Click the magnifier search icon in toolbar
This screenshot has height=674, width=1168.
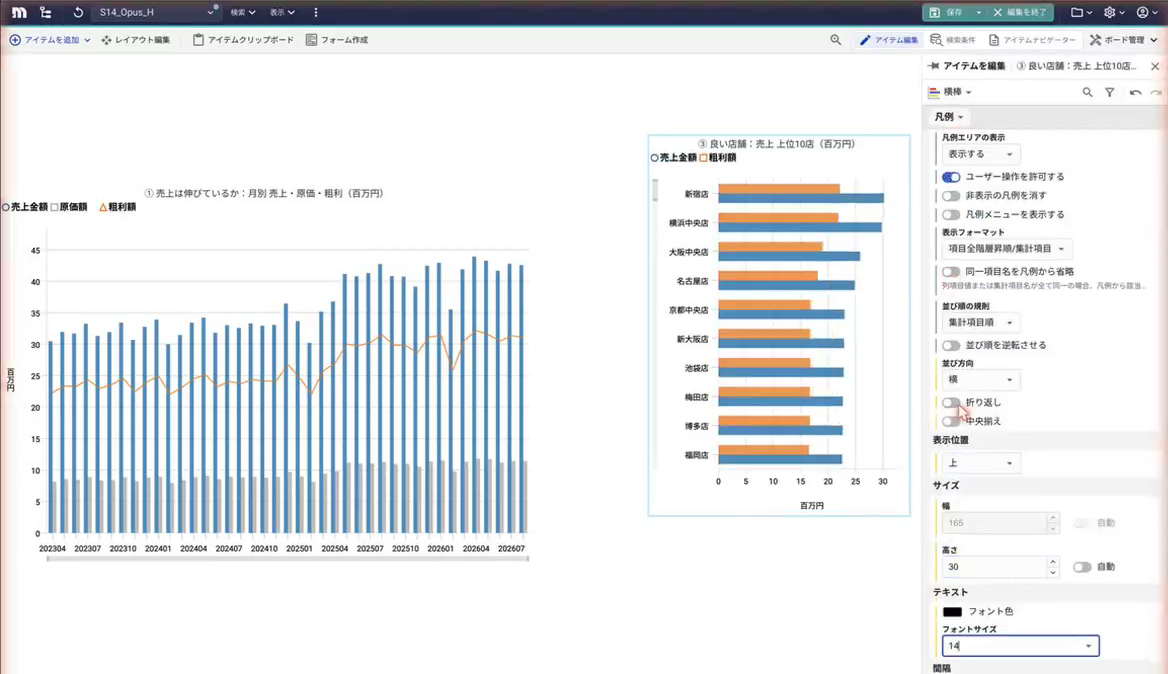pos(835,40)
